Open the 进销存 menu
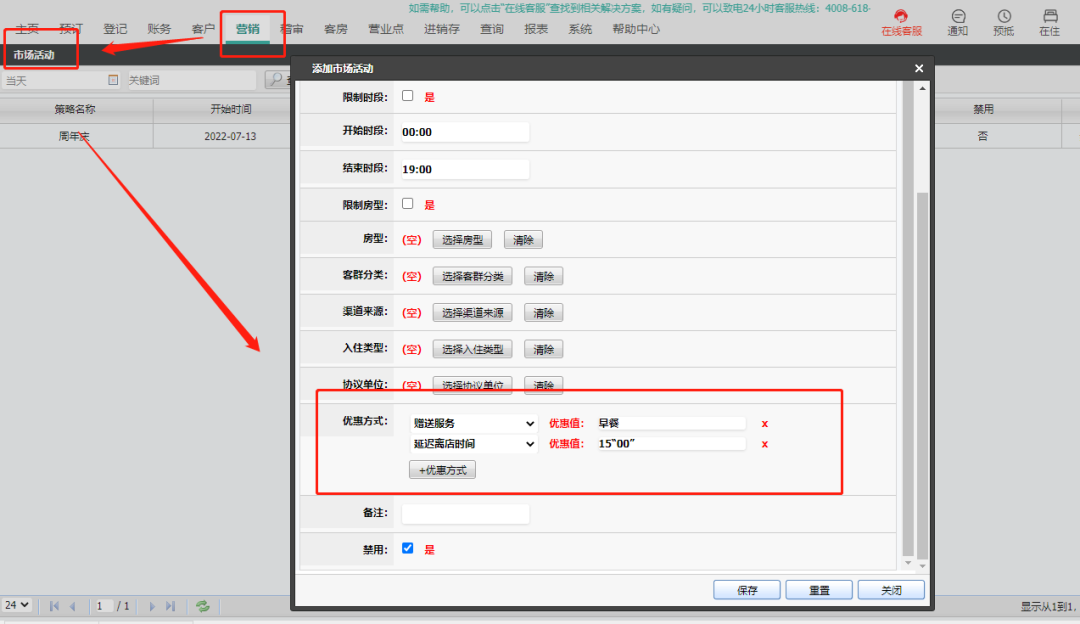Image resolution: width=1080 pixels, height=624 pixels. (442, 29)
